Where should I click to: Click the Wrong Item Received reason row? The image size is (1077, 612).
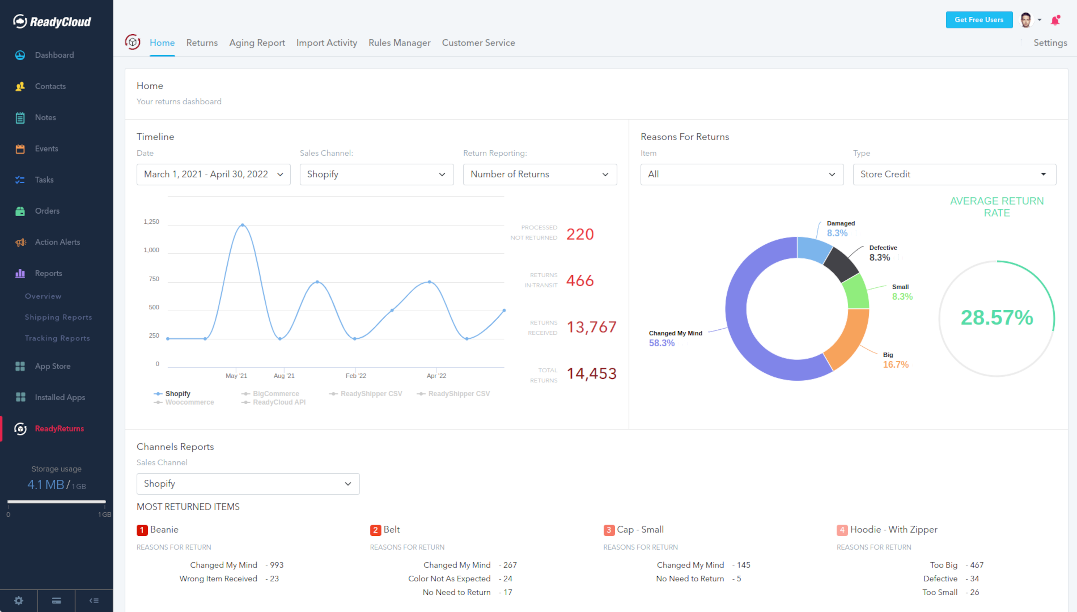click(229, 579)
